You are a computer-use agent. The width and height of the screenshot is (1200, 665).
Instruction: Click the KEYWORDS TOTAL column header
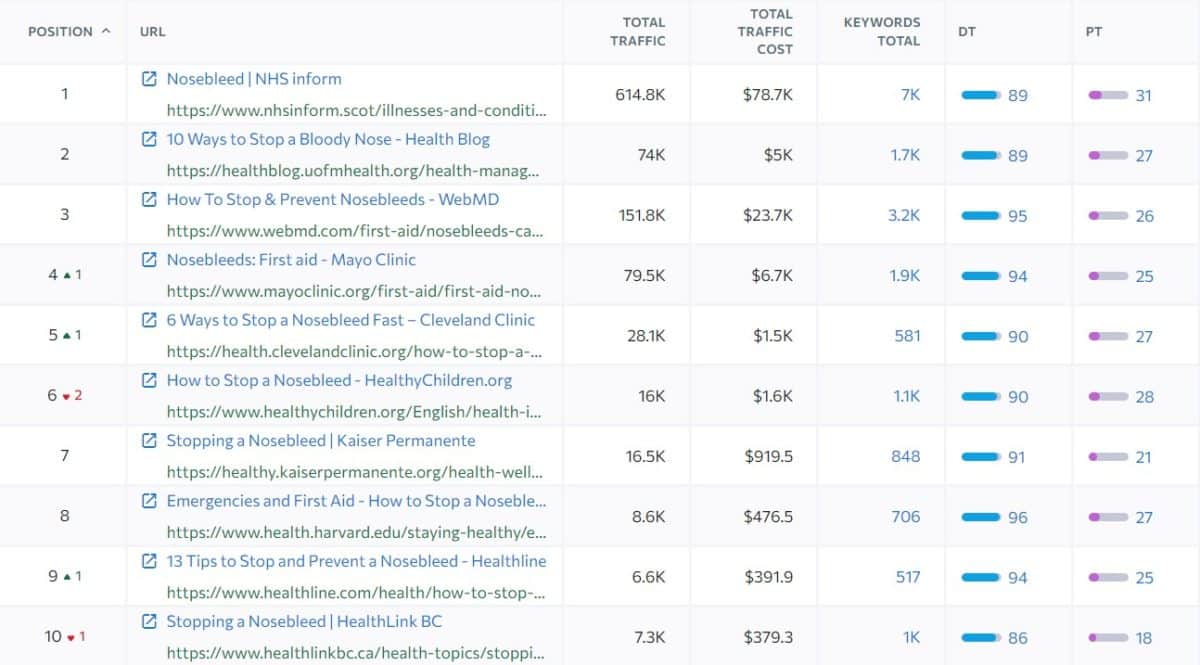pyautogui.click(x=882, y=31)
